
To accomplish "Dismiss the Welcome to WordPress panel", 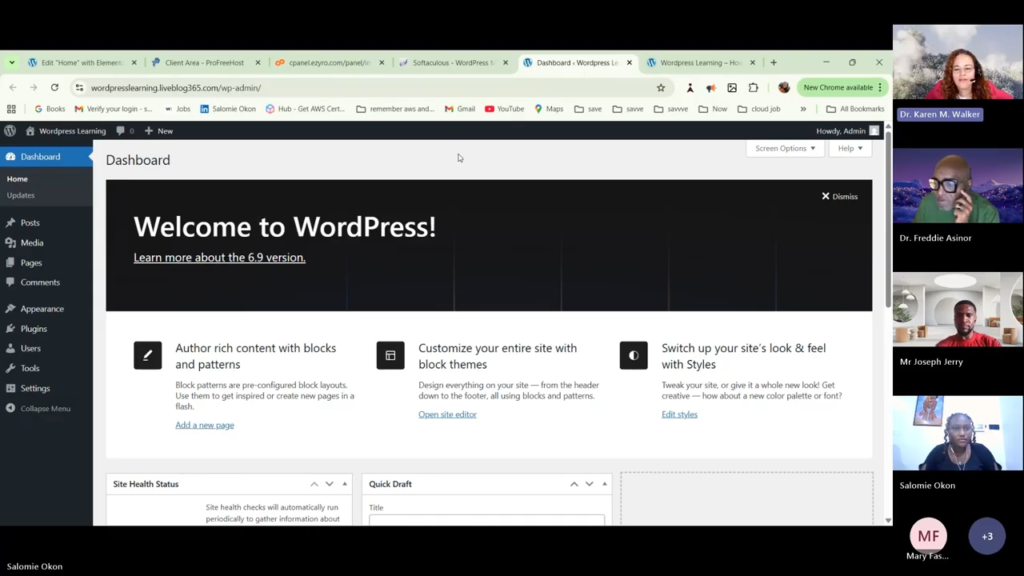I will (x=839, y=196).
